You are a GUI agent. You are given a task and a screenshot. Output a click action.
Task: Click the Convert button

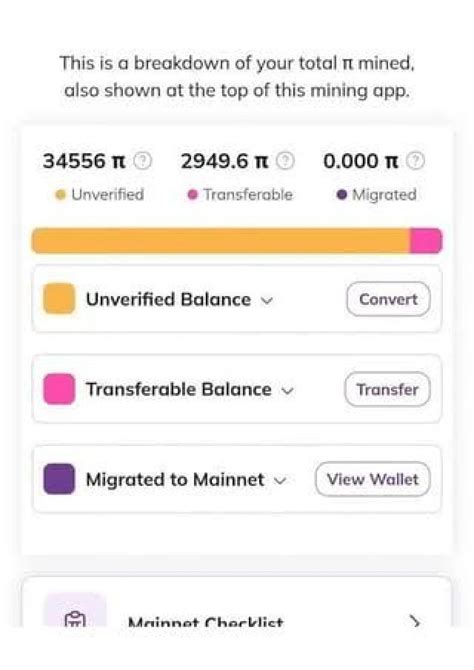[x=388, y=299]
